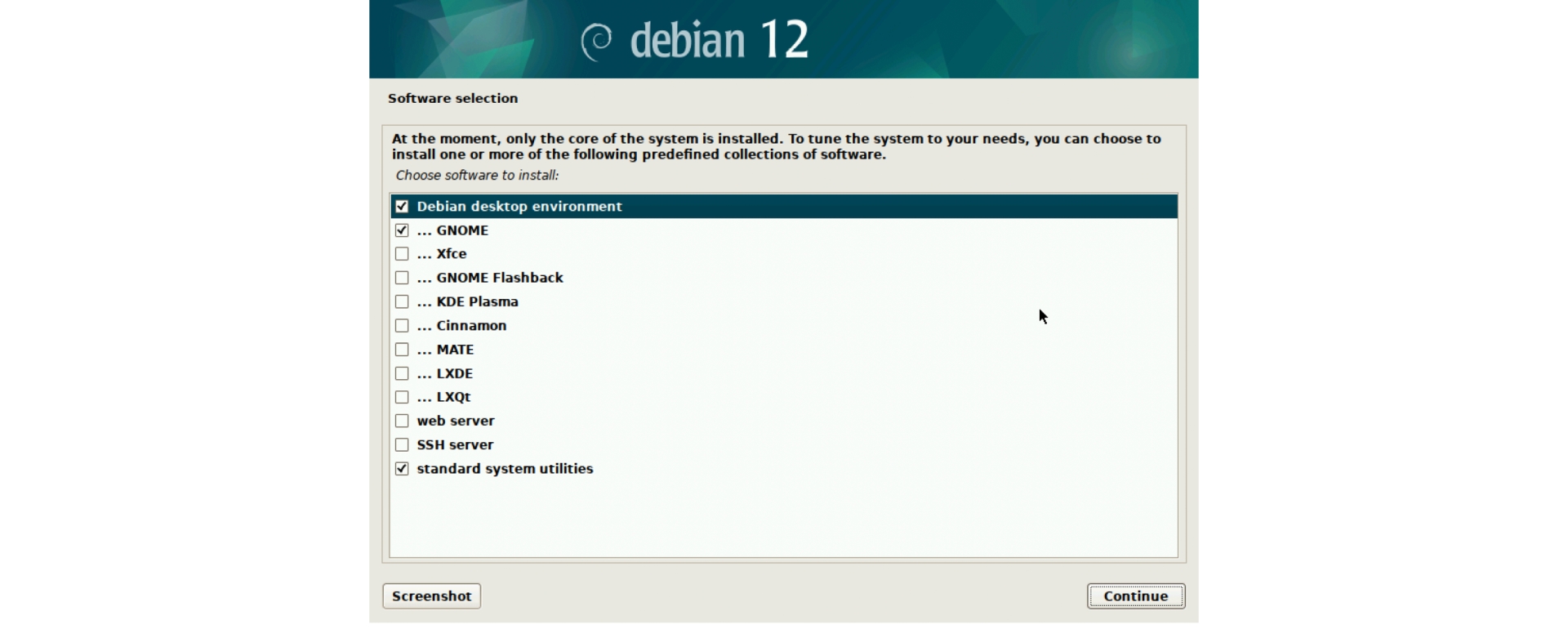This screenshot has width=1568, height=629.
Task: Disable the GNOME desktop option
Action: (402, 230)
